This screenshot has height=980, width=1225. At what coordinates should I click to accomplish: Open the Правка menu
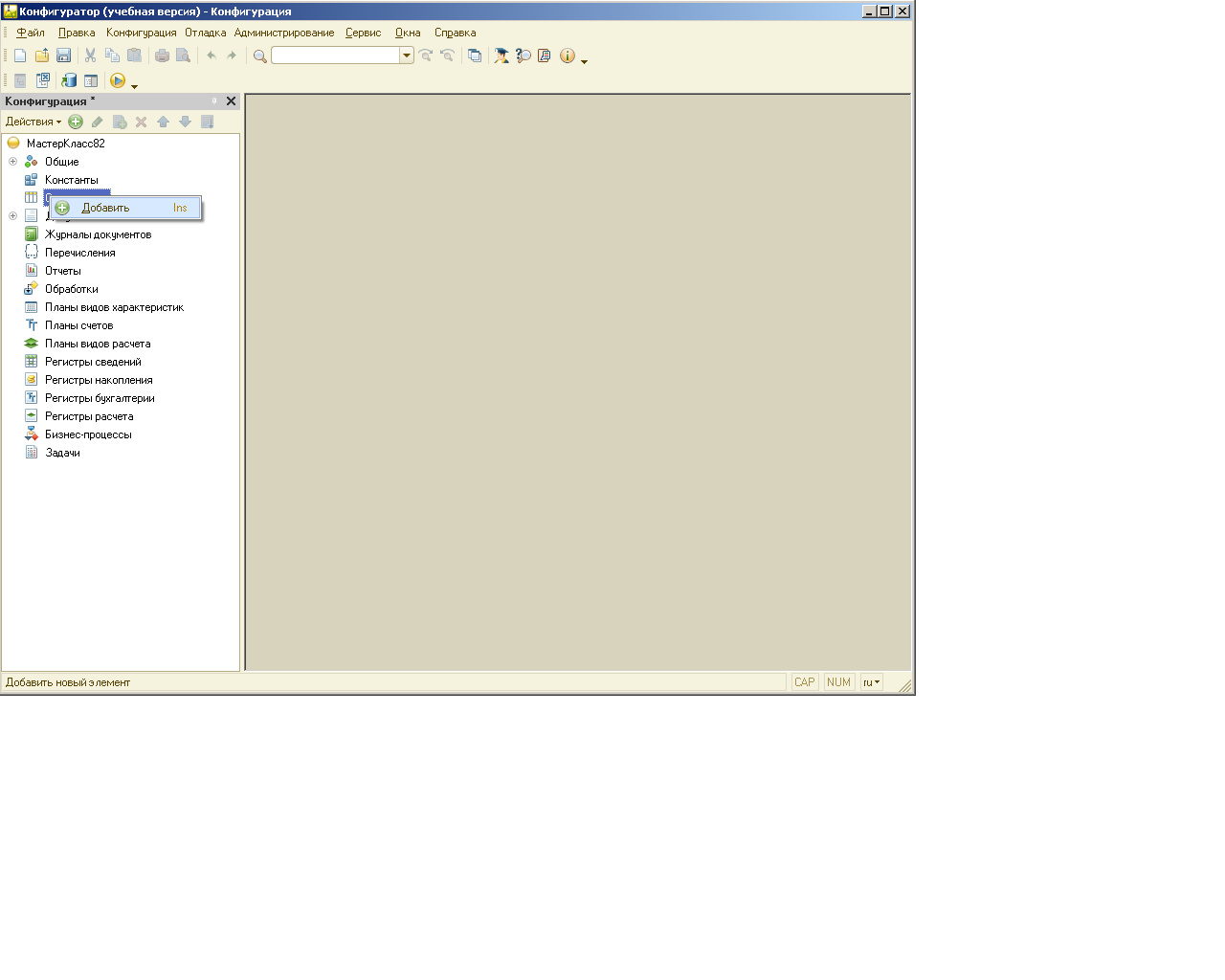point(77,33)
